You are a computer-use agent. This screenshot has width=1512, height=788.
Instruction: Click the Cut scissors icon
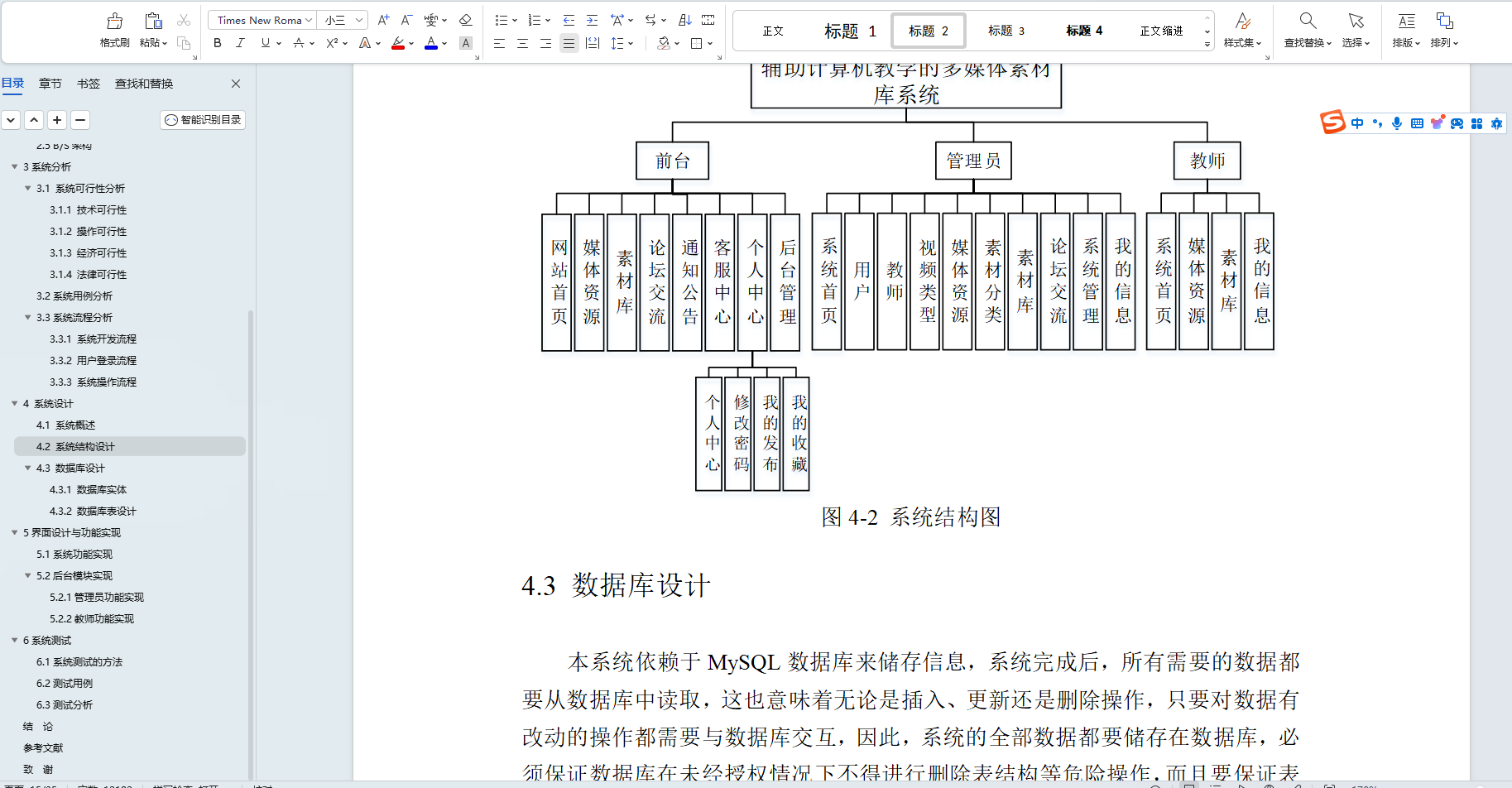click(x=184, y=20)
